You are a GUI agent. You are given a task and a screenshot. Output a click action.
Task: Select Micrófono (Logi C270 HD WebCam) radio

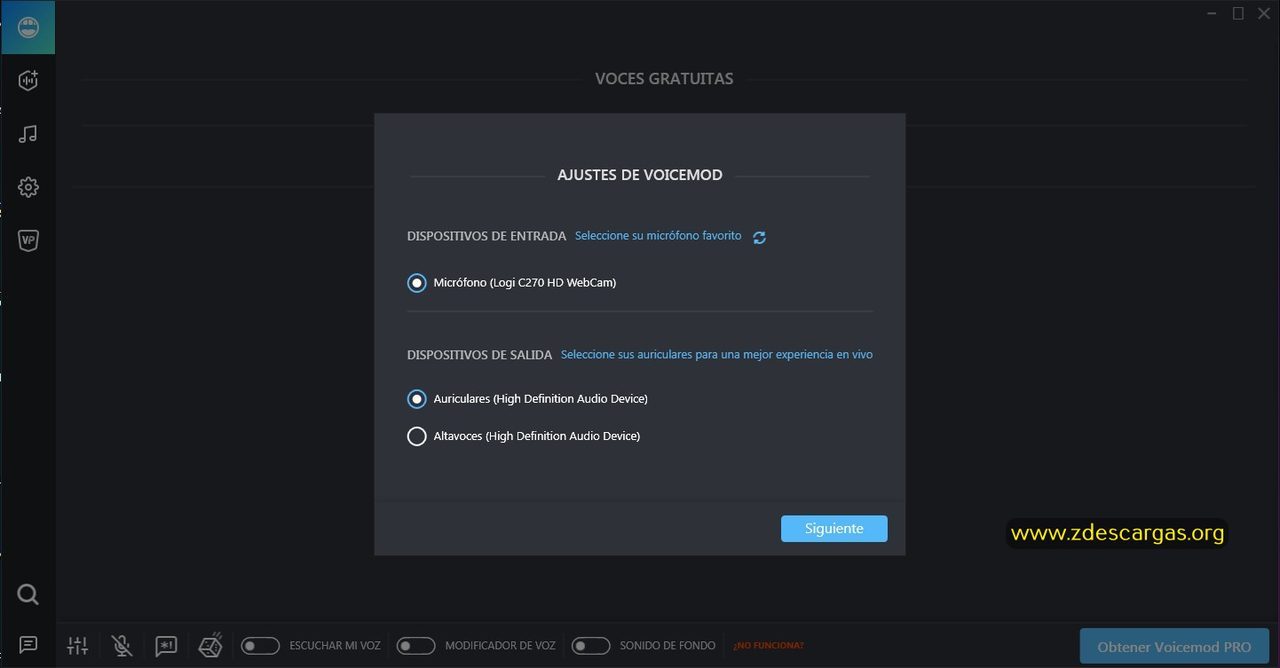click(x=417, y=283)
